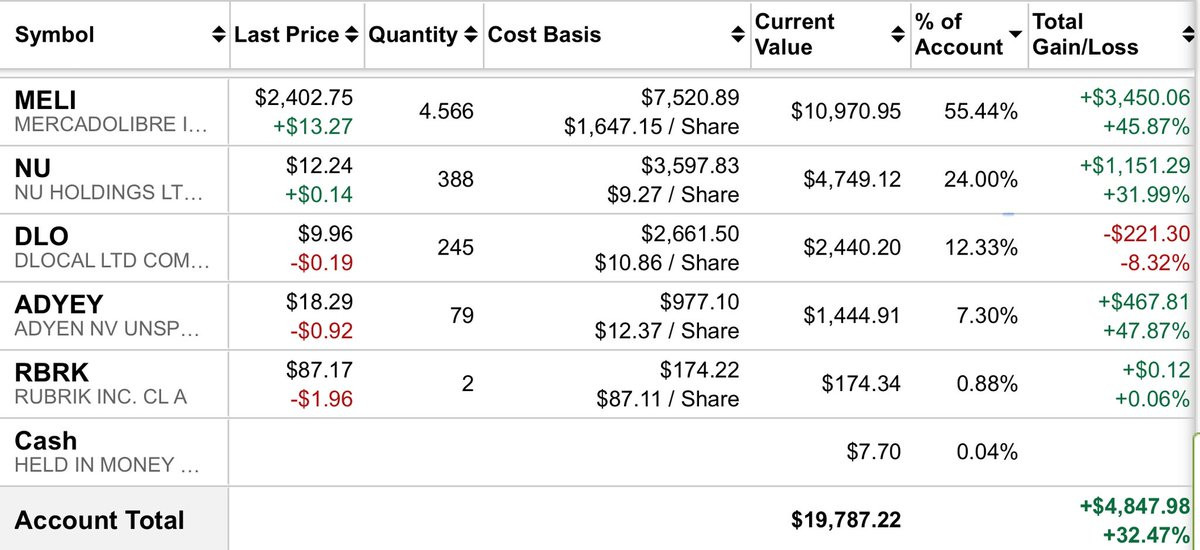This screenshot has width=1200, height=550.
Task: Select the DLO ticker symbol
Action: [41, 237]
